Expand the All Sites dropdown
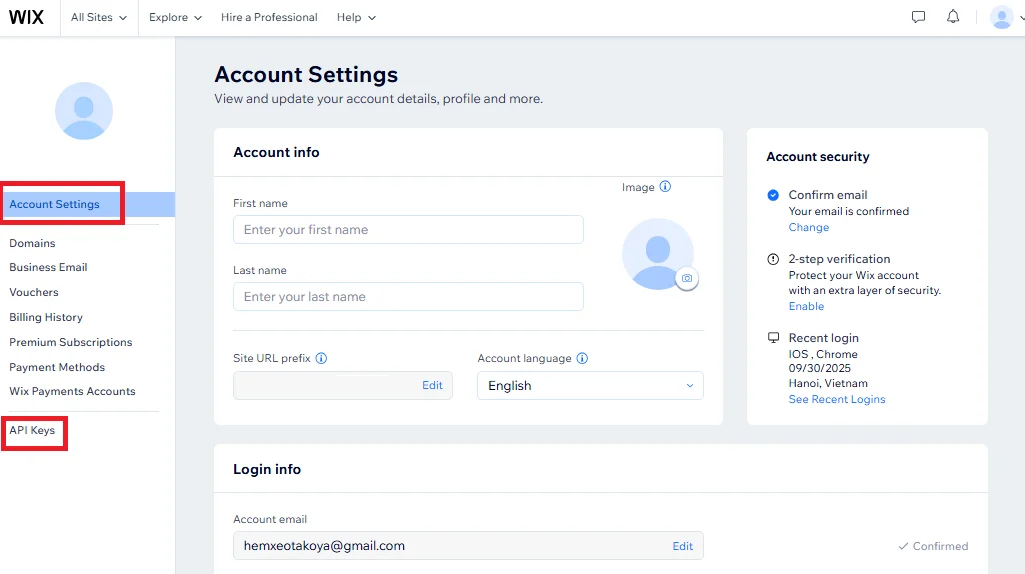The width and height of the screenshot is (1025, 574). (x=99, y=18)
